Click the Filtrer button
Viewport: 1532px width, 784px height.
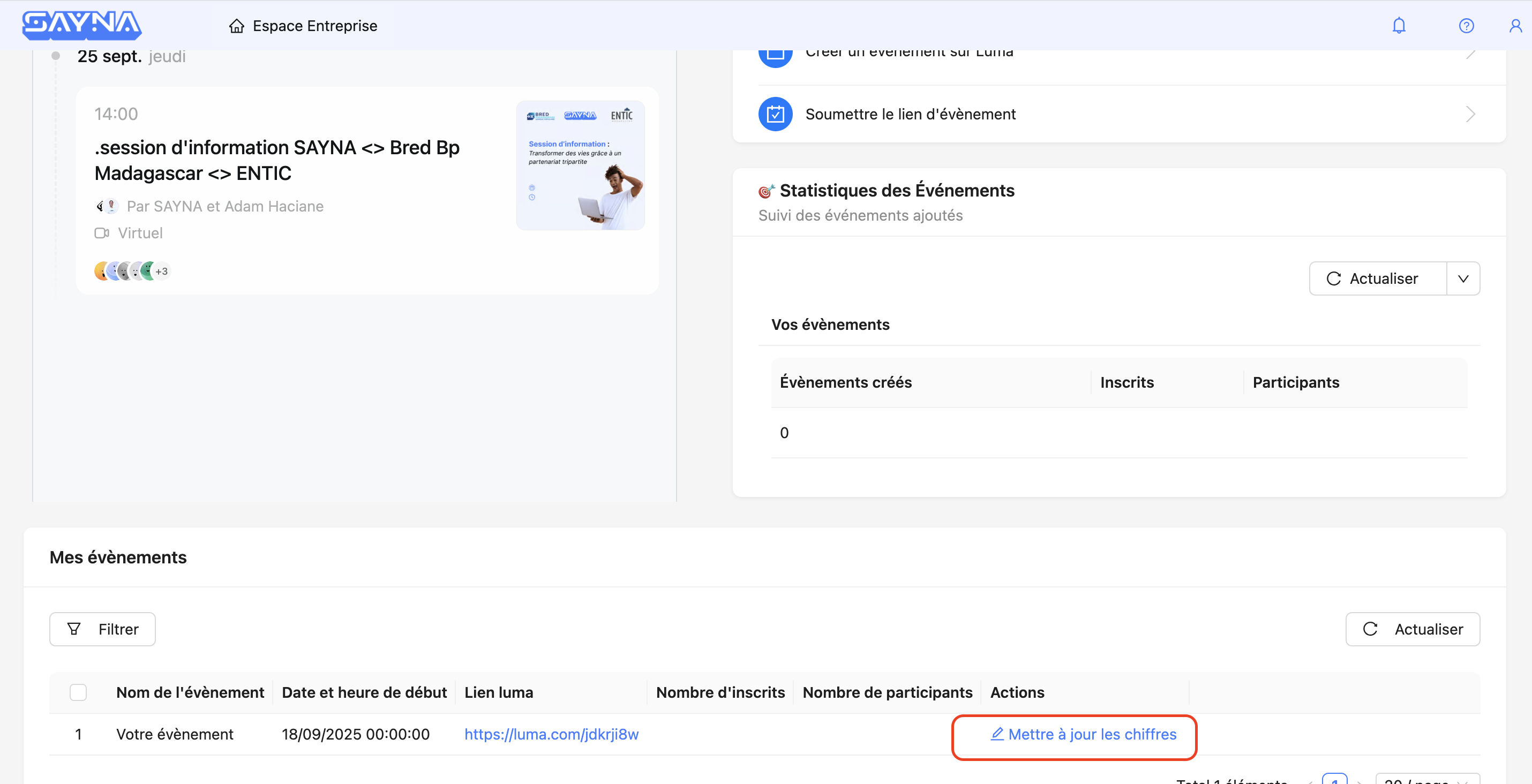pos(102,629)
